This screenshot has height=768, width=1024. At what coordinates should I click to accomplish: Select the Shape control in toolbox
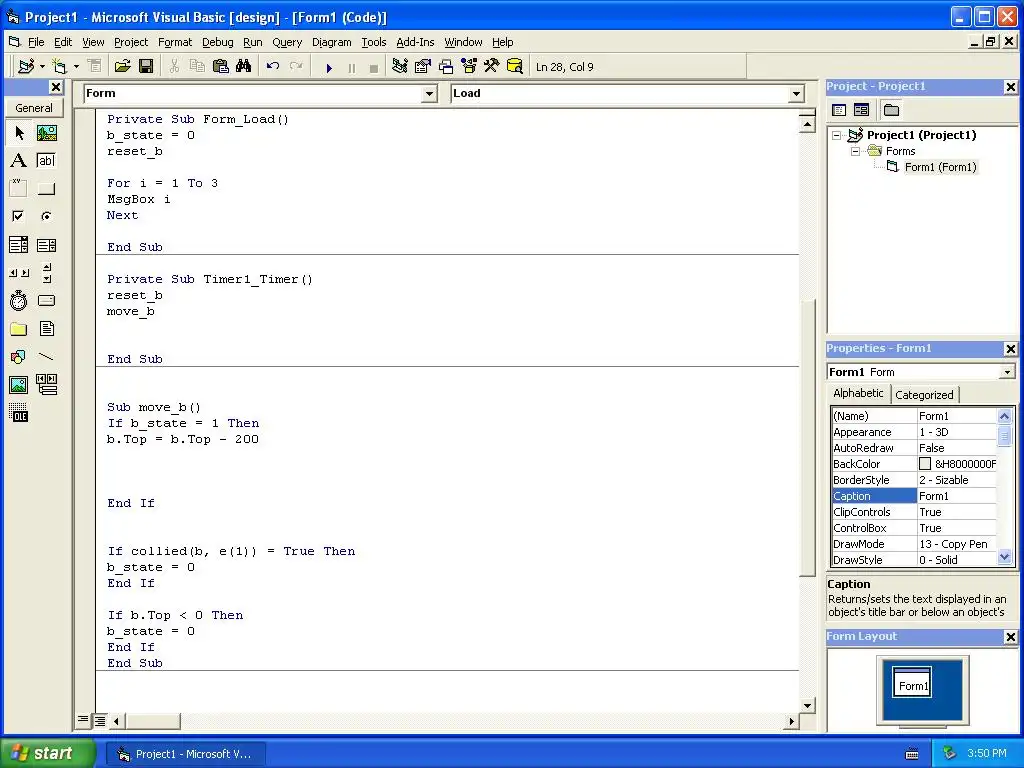19,357
